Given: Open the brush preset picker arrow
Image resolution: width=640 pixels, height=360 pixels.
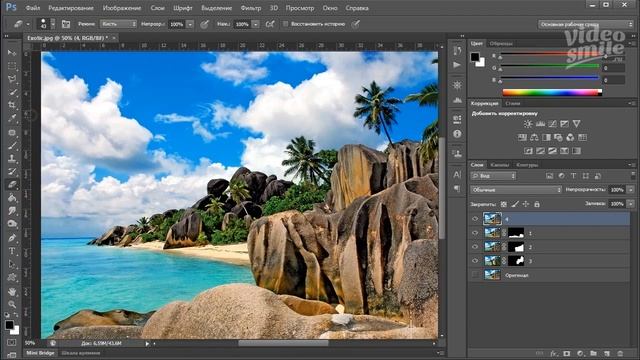Looking at the screenshot, I should click(x=53, y=24).
